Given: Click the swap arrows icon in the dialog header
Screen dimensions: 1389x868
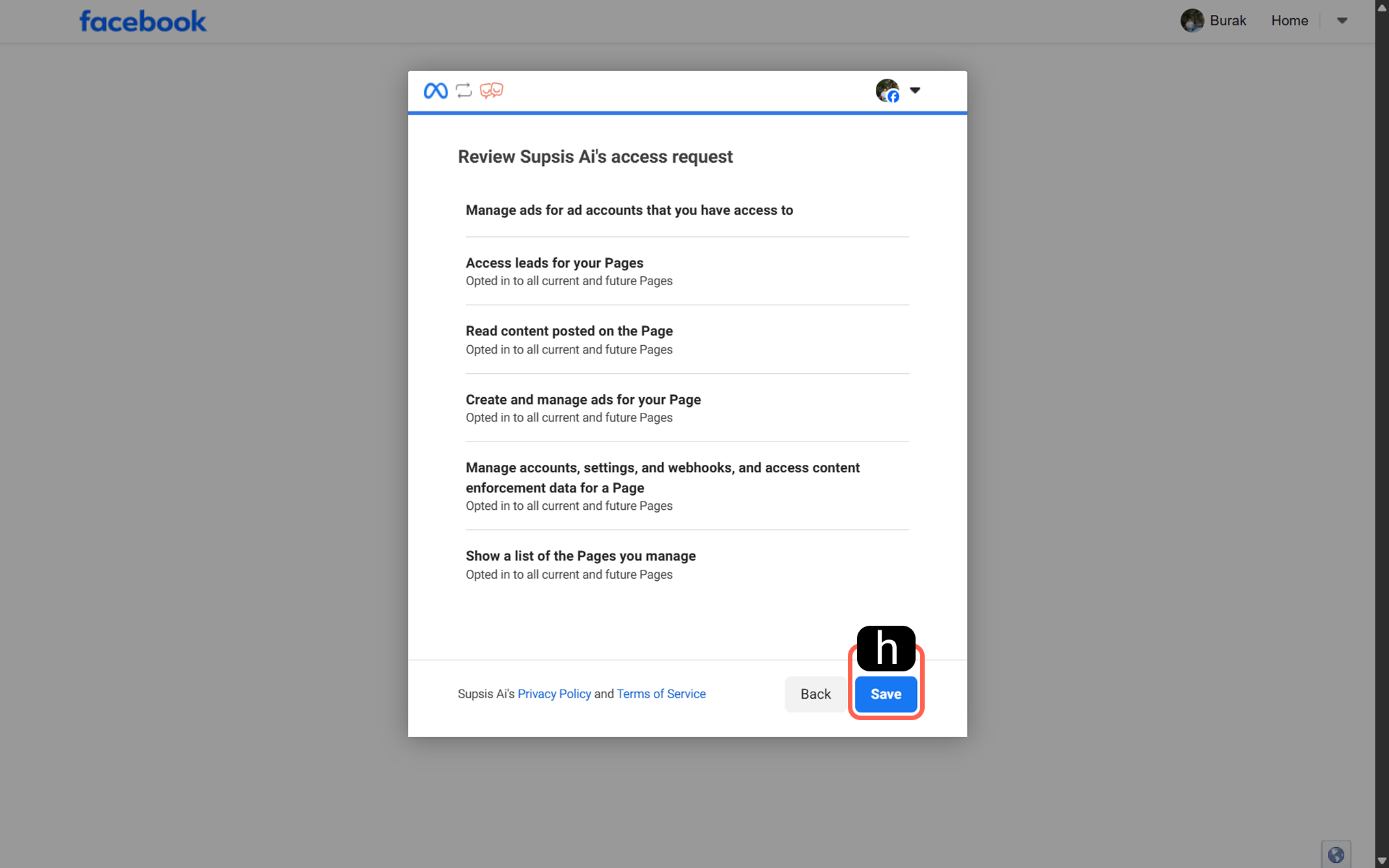Looking at the screenshot, I should click(x=464, y=91).
